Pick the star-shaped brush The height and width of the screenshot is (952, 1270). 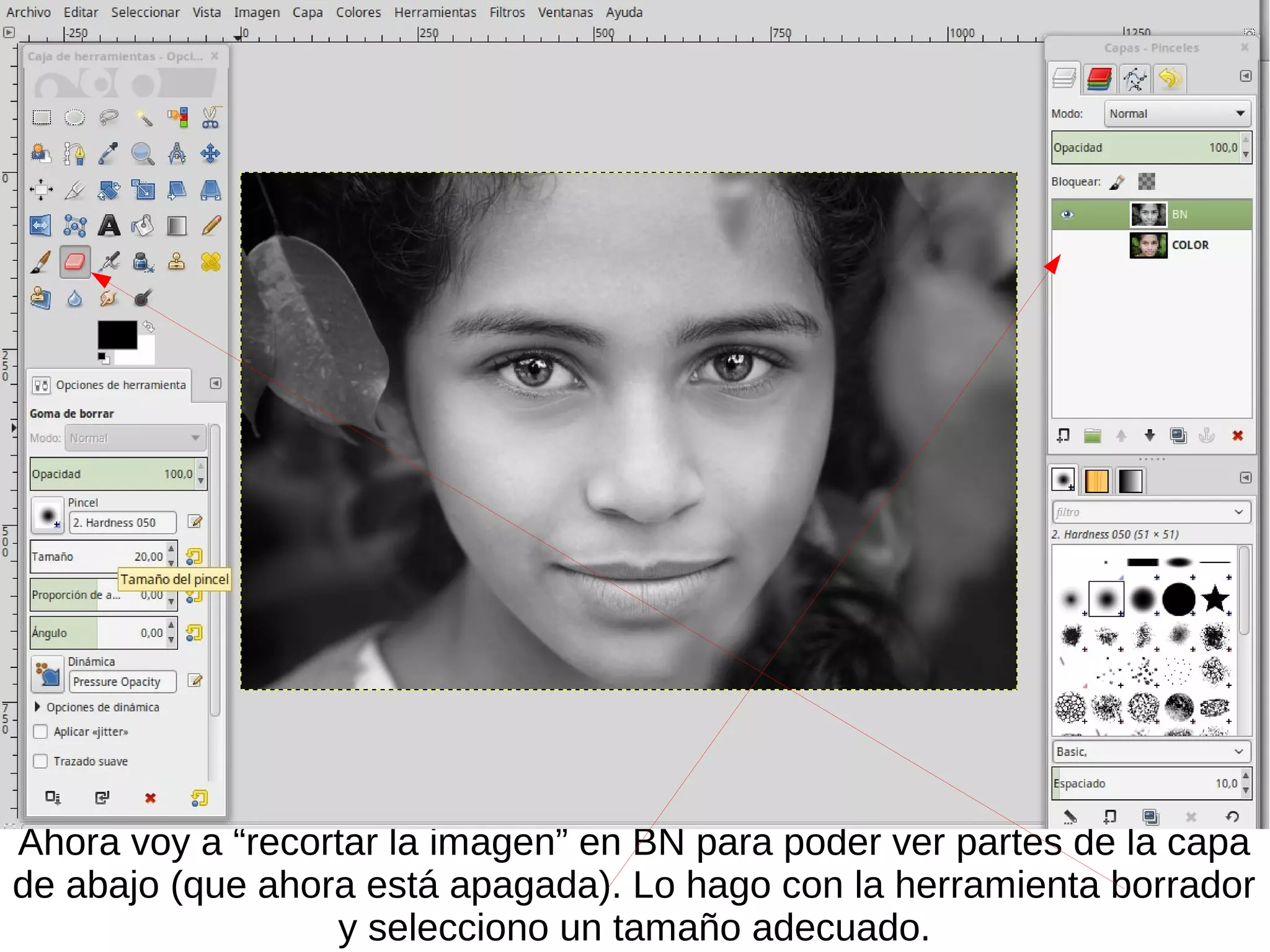tap(1215, 599)
